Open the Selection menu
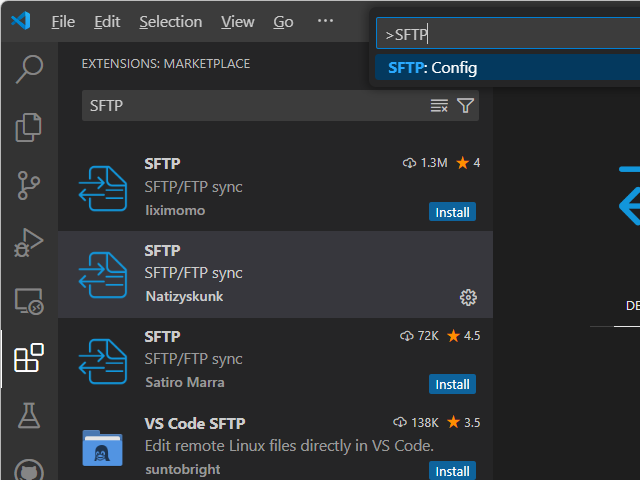 pos(170,21)
